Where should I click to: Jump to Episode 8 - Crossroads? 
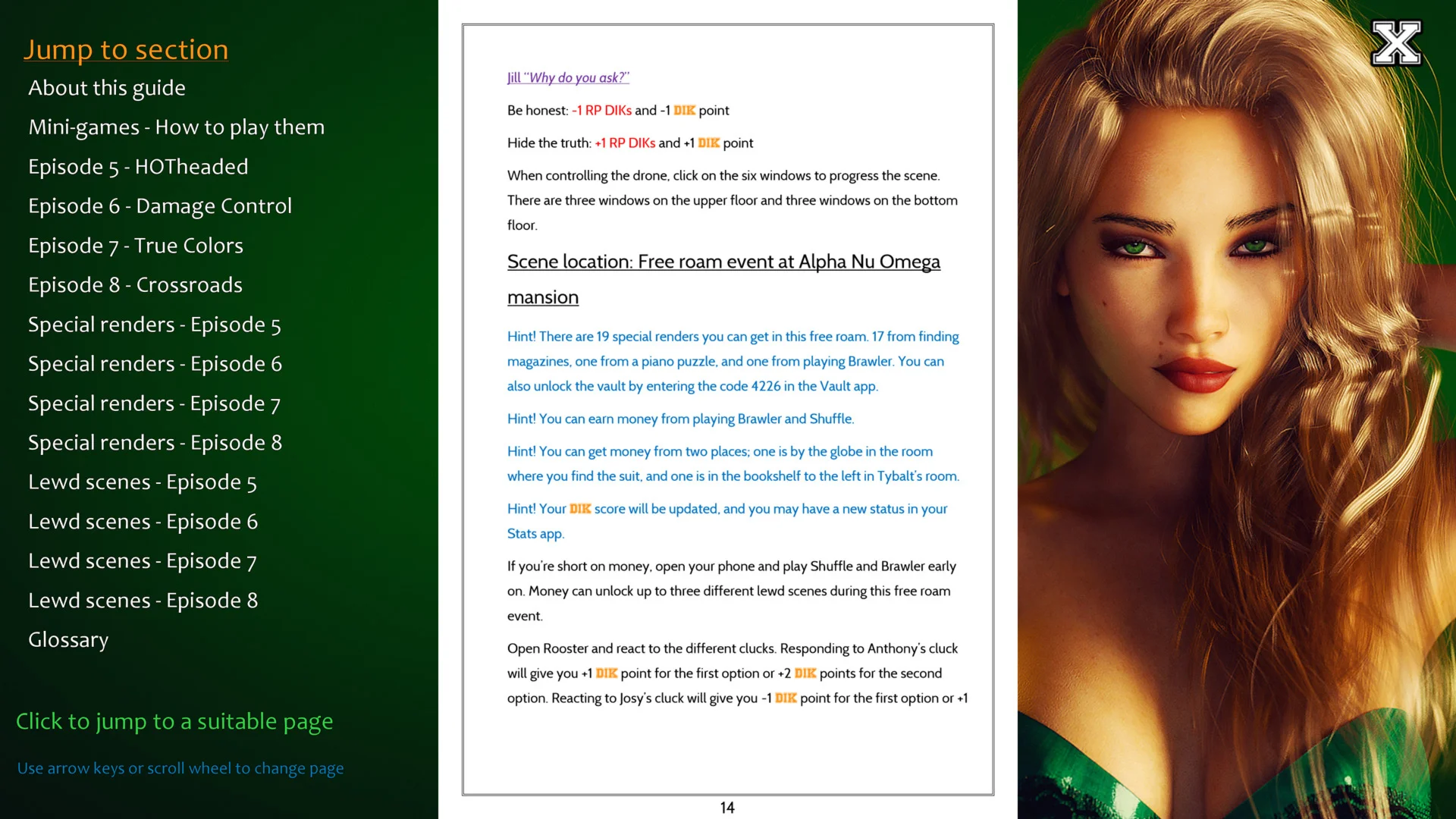click(135, 285)
